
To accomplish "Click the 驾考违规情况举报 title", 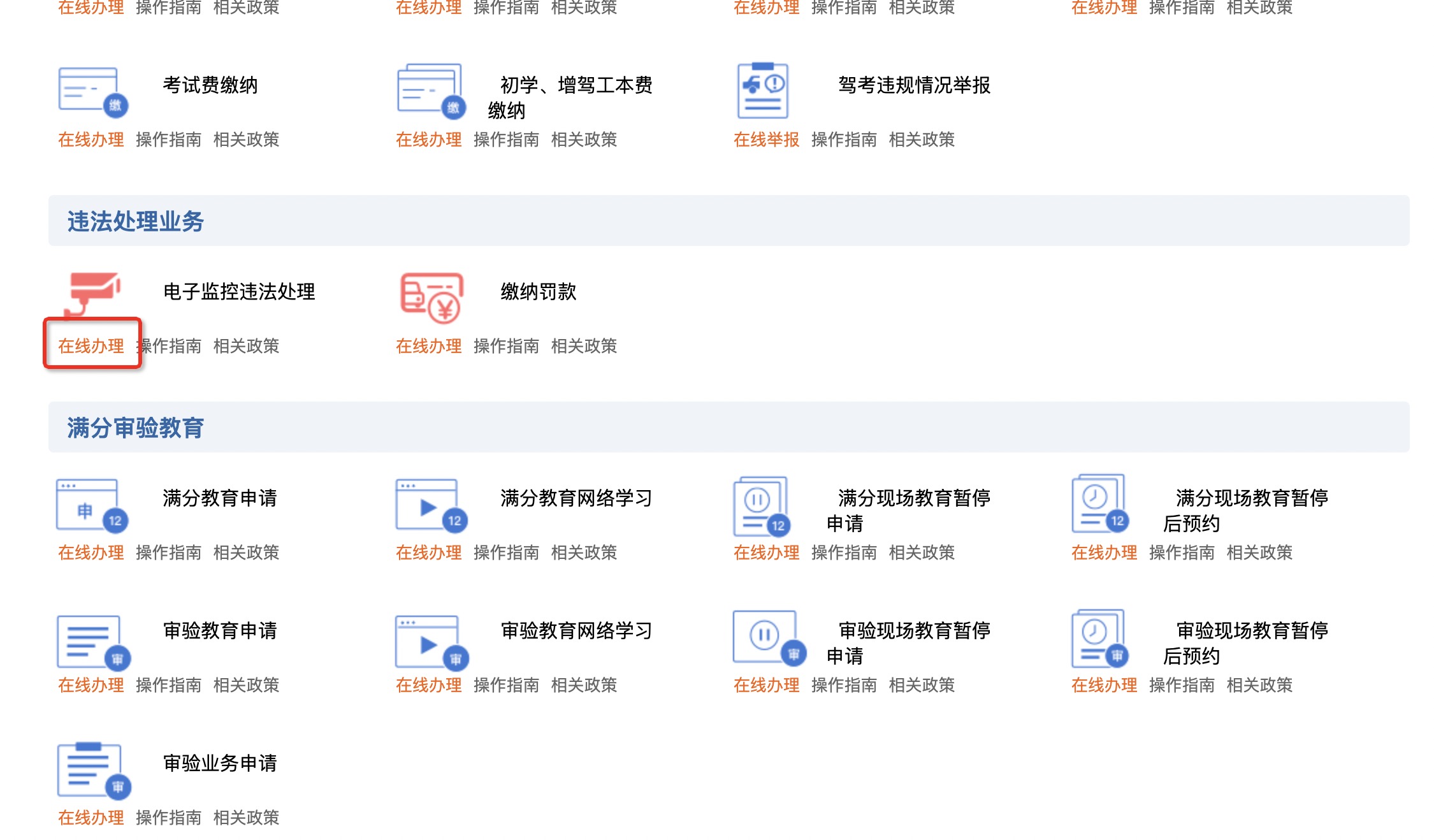I will (x=915, y=85).
